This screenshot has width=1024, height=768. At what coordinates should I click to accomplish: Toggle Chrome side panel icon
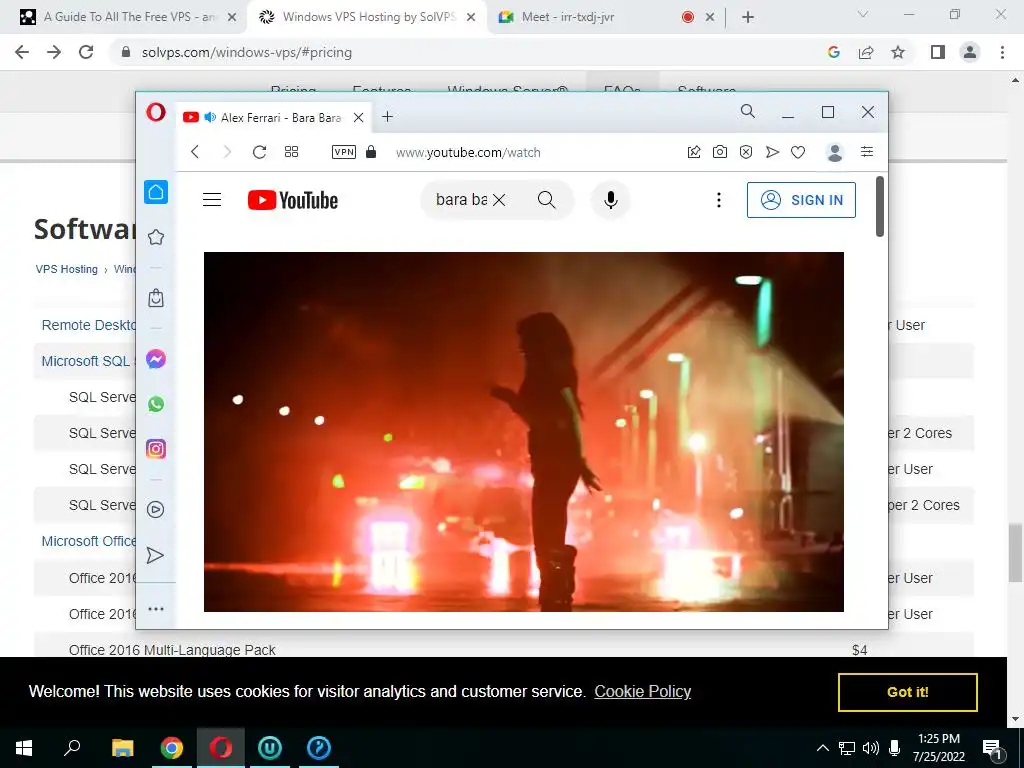pos(938,52)
